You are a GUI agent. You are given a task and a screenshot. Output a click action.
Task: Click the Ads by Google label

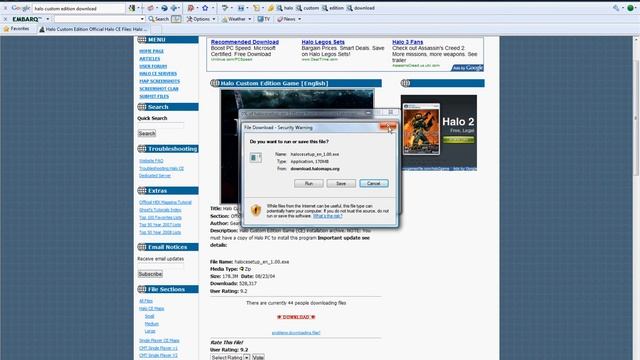468,68
